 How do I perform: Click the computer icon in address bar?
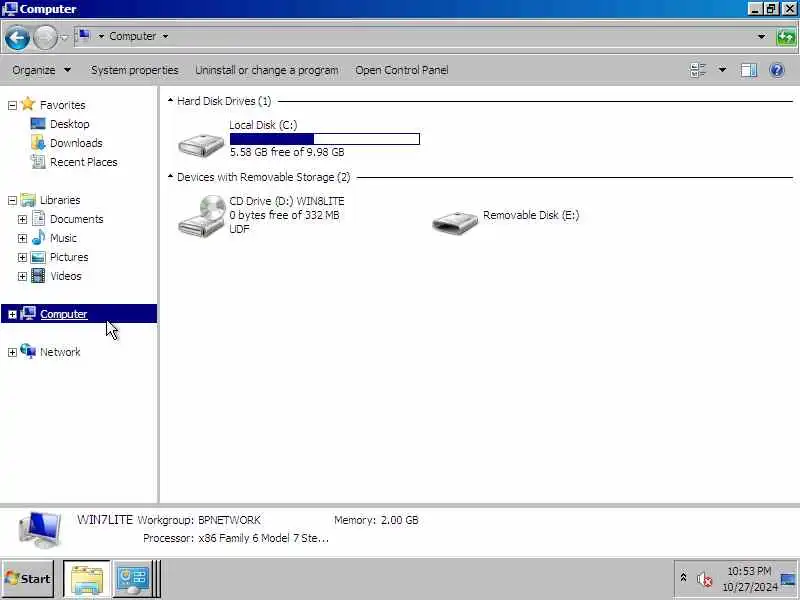pyautogui.click(x=84, y=36)
